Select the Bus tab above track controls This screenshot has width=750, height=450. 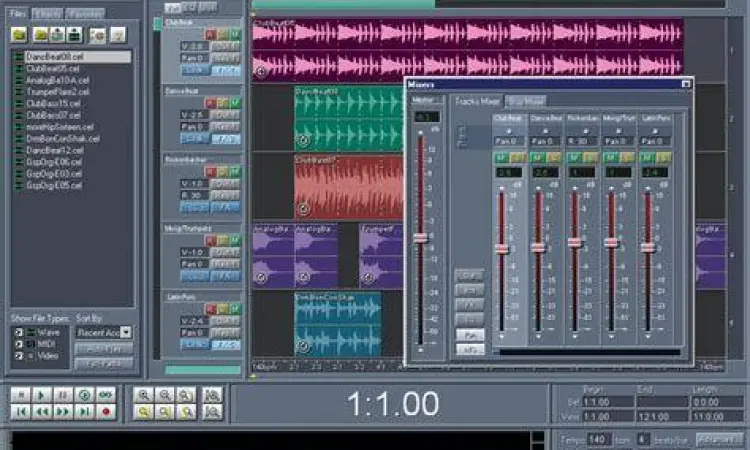point(207,8)
